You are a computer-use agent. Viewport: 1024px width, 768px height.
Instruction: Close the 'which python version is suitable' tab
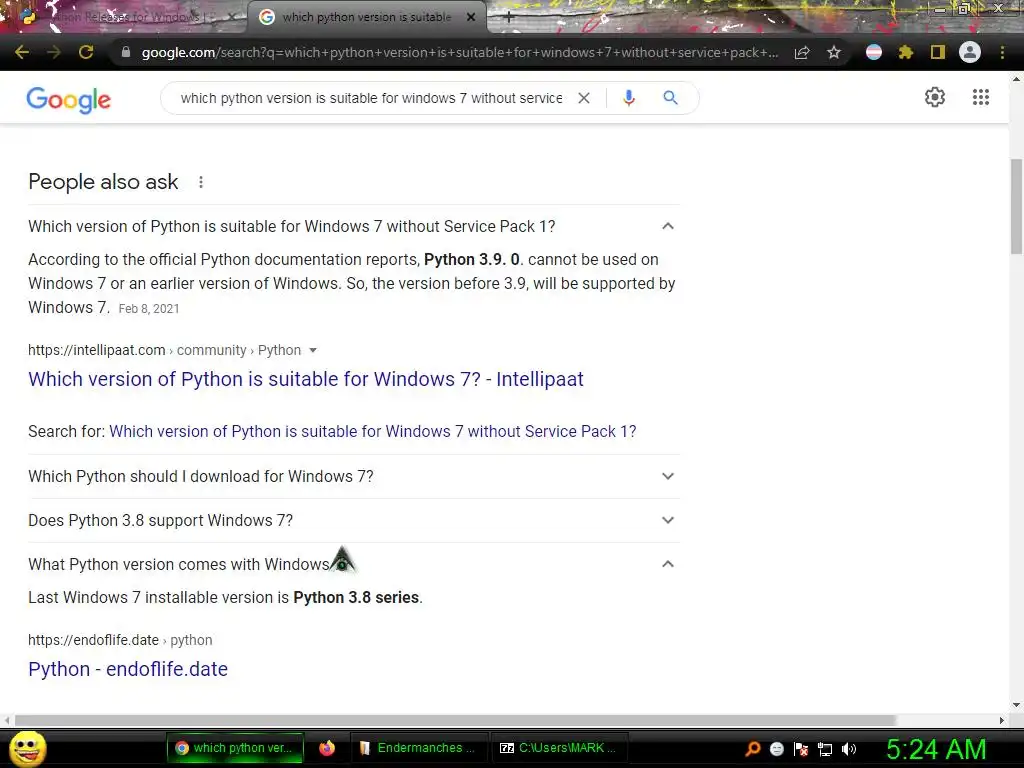pos(471,18)
